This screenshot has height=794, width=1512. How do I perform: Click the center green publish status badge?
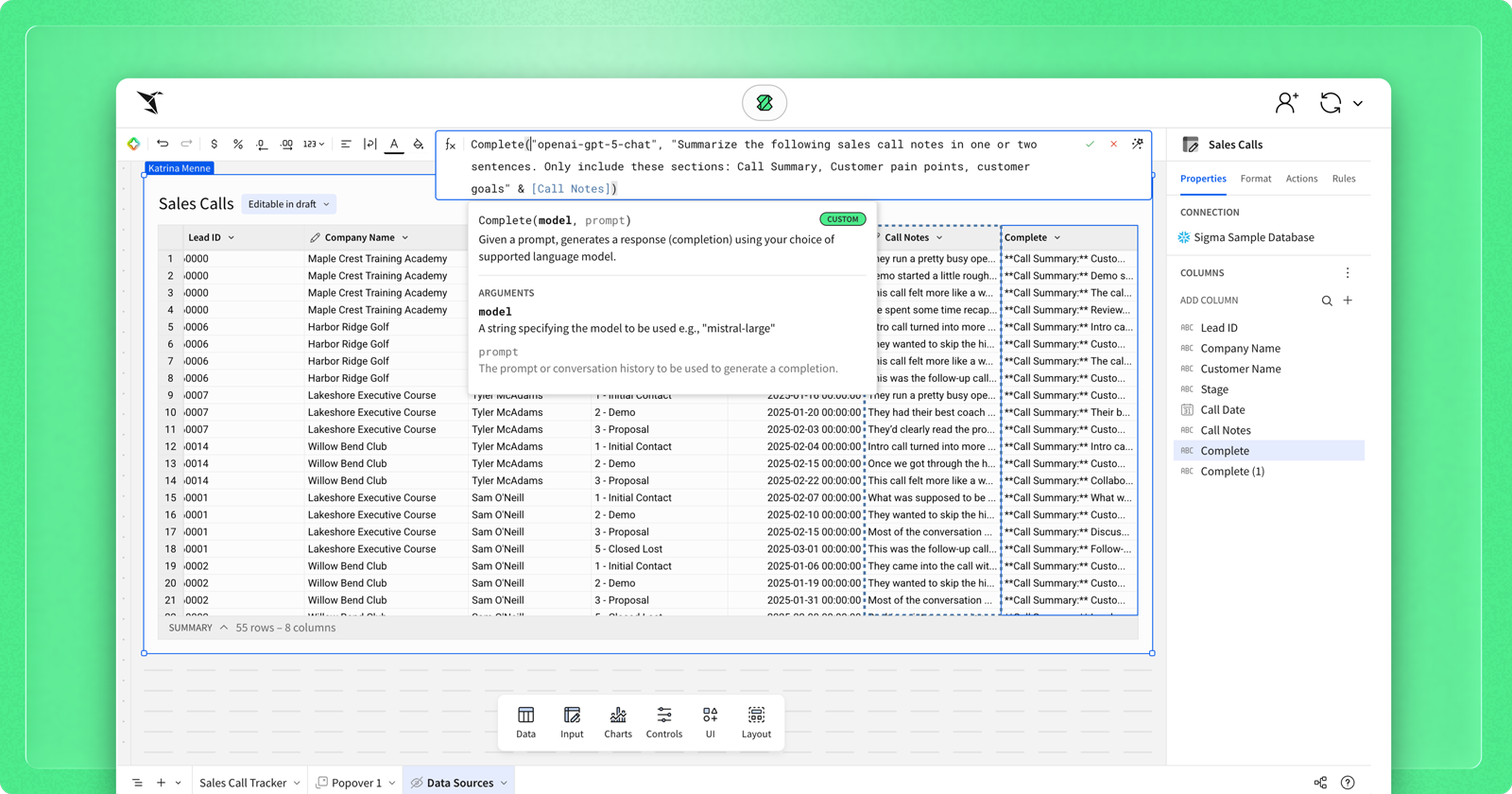click(x=765, y=102)
